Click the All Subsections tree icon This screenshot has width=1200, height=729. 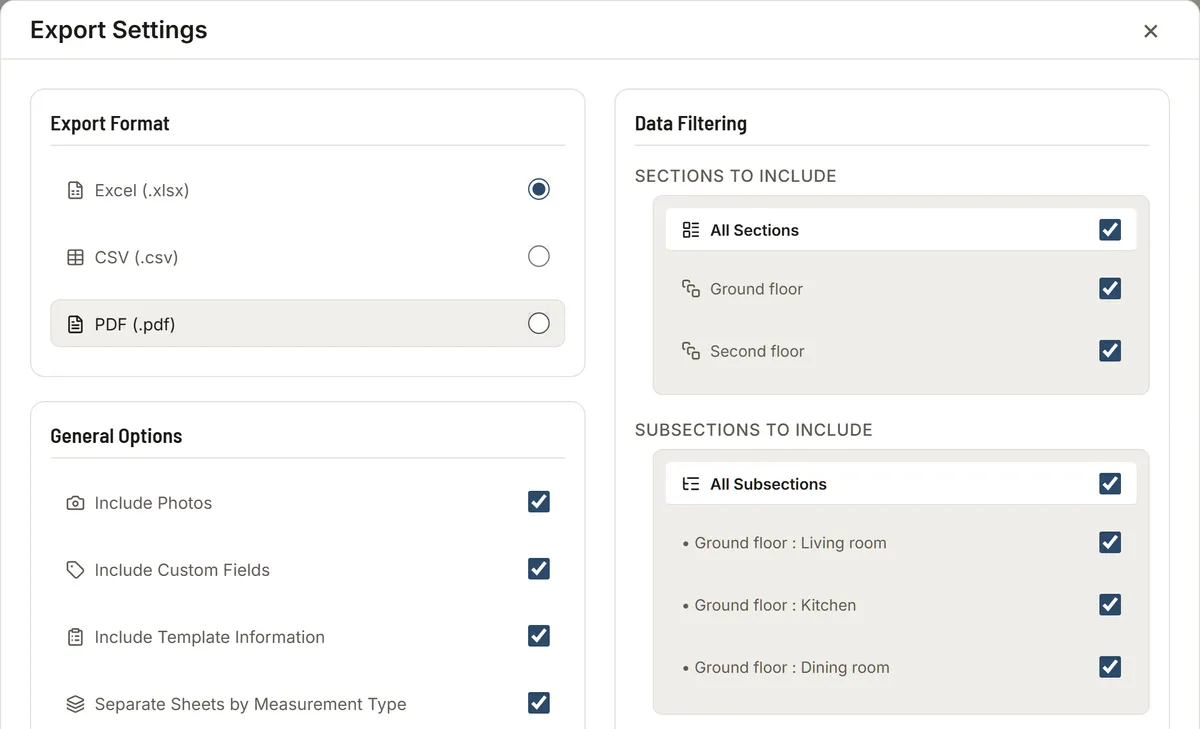[691, 484]
